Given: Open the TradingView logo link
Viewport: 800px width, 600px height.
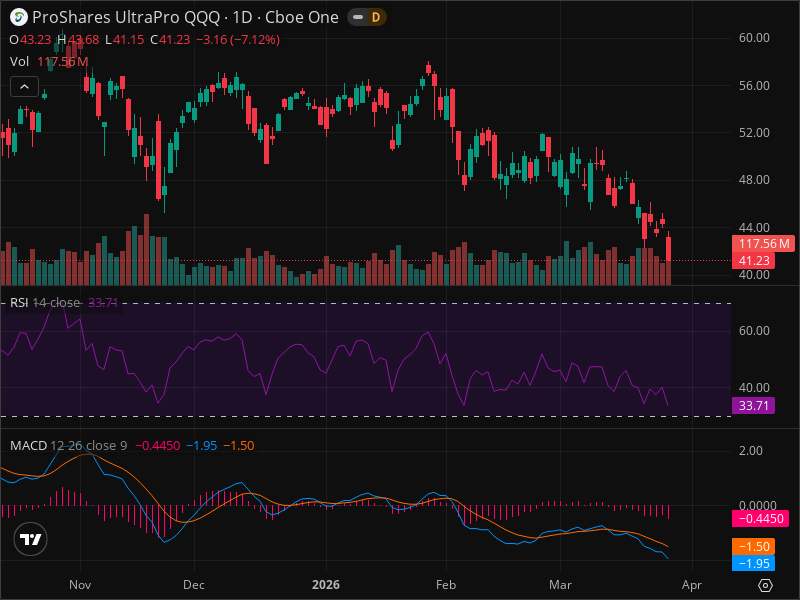Looking at the screenshot, I should 31,539.
